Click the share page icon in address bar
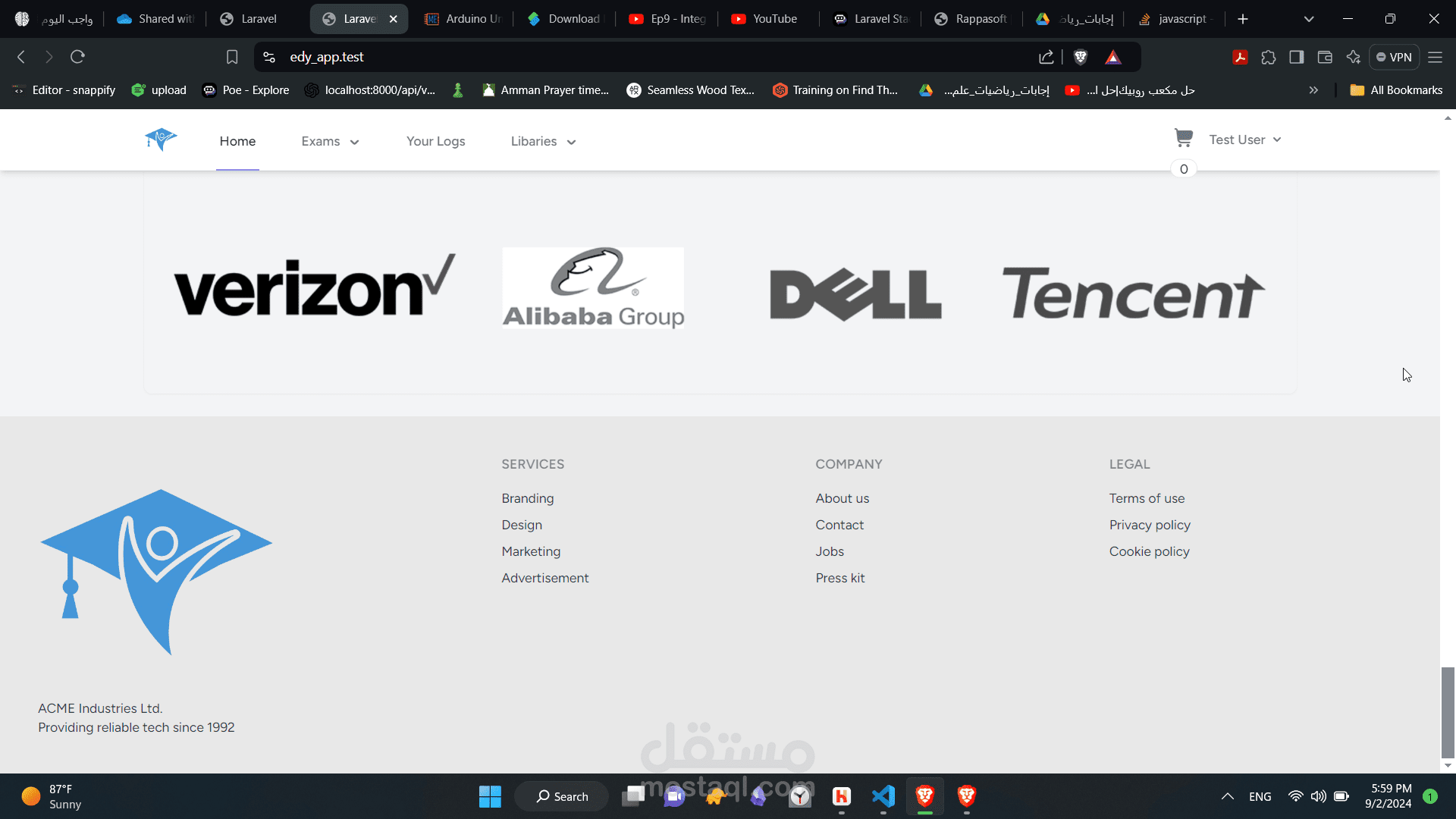1456x819 pixels. tap(1046, 57)
